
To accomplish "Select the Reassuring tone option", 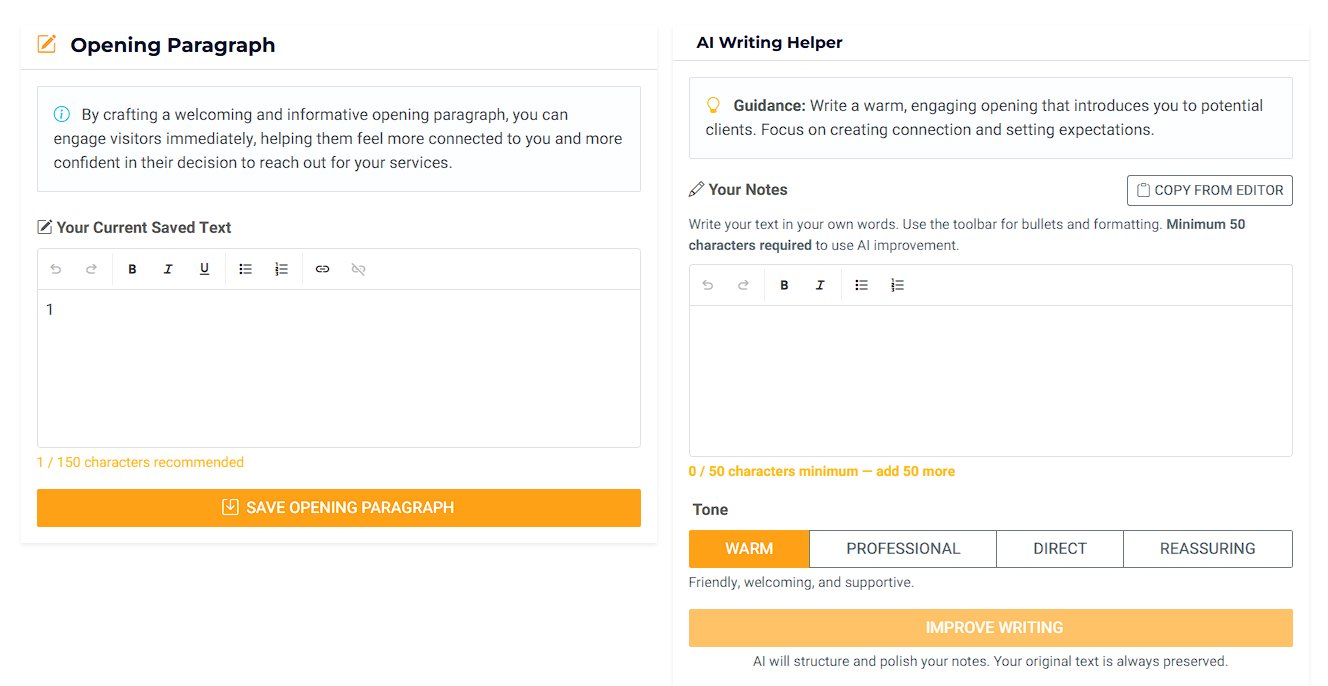I will coord(1207,549).
